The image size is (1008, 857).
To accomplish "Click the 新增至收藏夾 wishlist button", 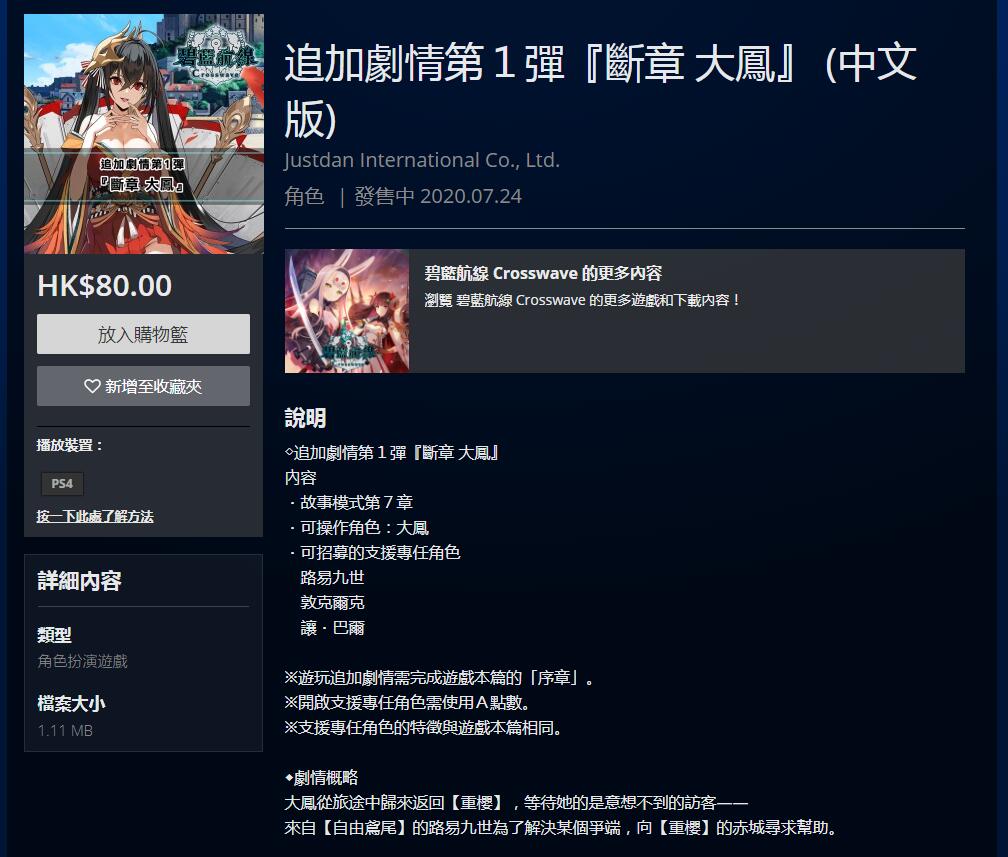I will (143, 386).
